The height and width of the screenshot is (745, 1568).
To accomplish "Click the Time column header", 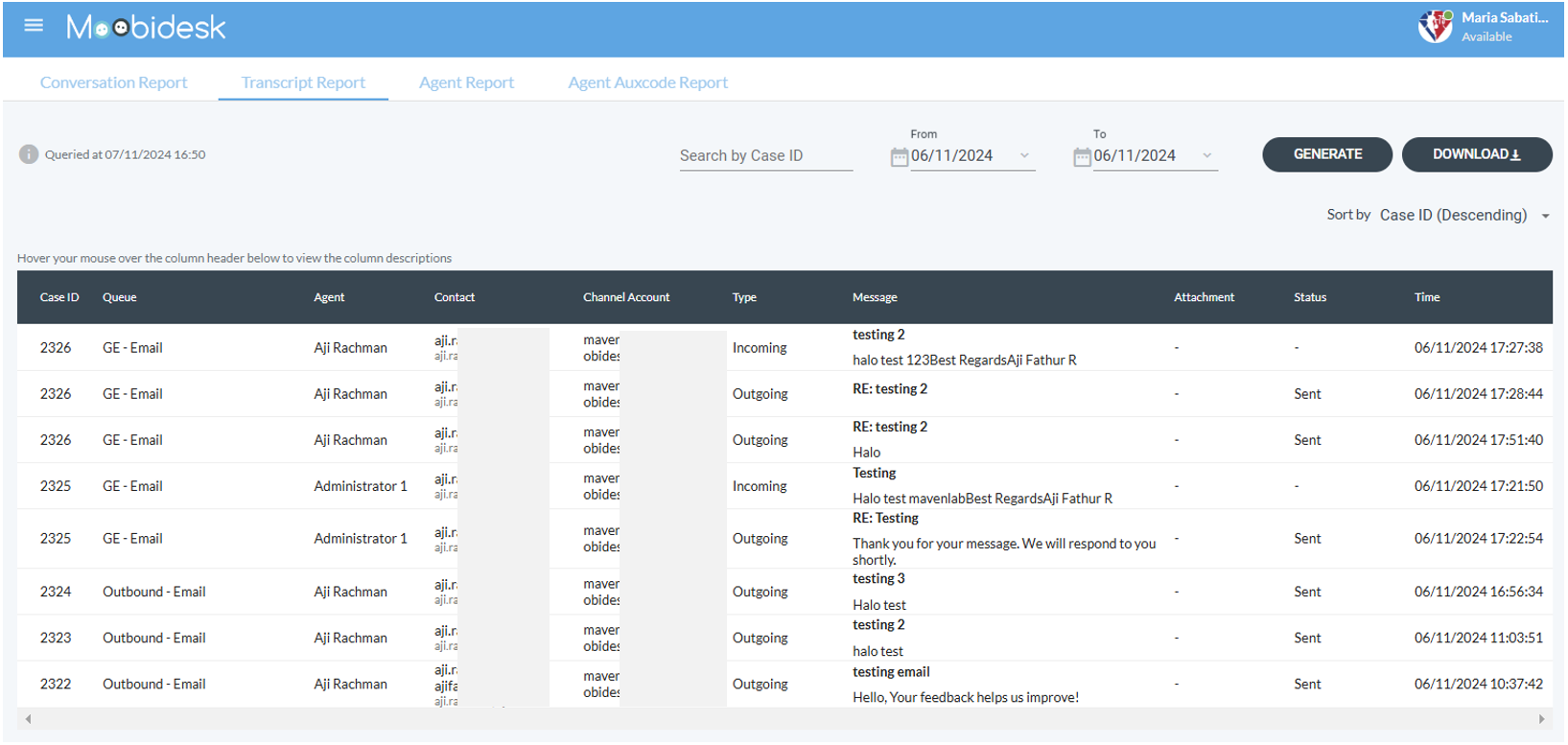I will coord(1426,298).
